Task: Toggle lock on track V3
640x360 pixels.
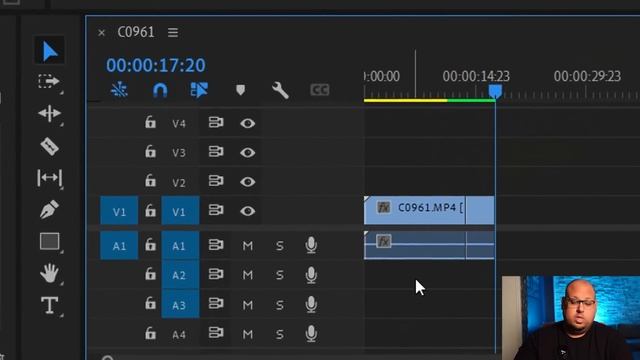Action: (x=150, y=151)
